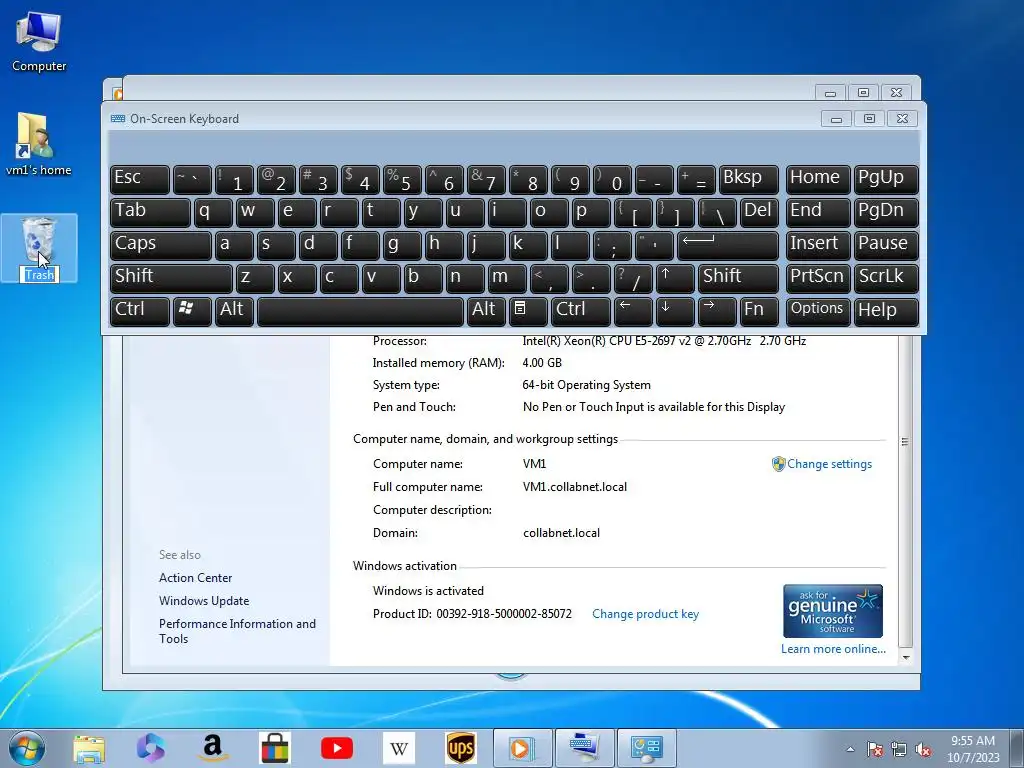Click the Del key
The width and height of the screenshot is (1024, 768).
pyautogui.click(x=759, y=213)
